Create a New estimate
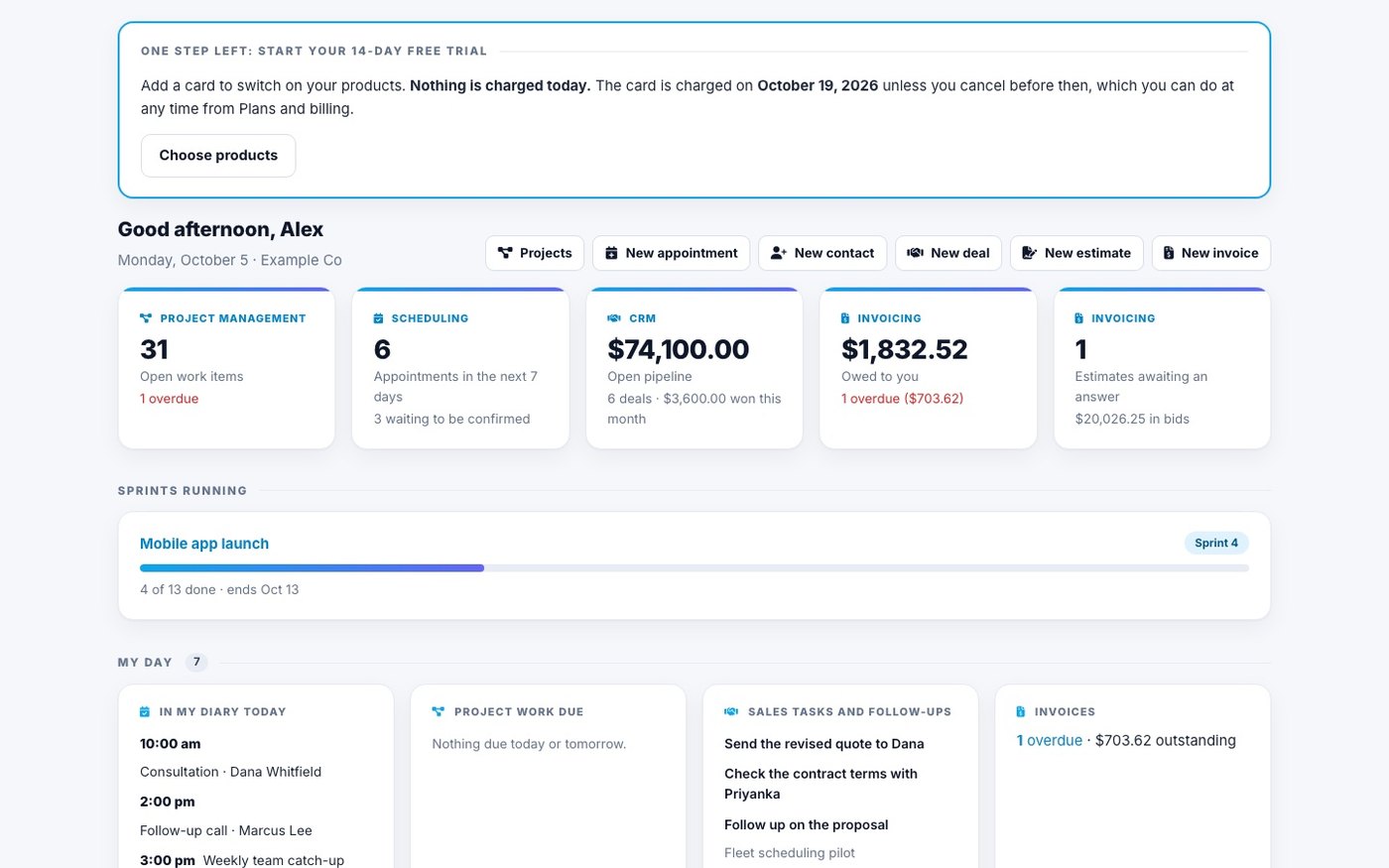The height and width of the screenshot is (868, 1389). pyautogui.click(x=1076, y=253)
